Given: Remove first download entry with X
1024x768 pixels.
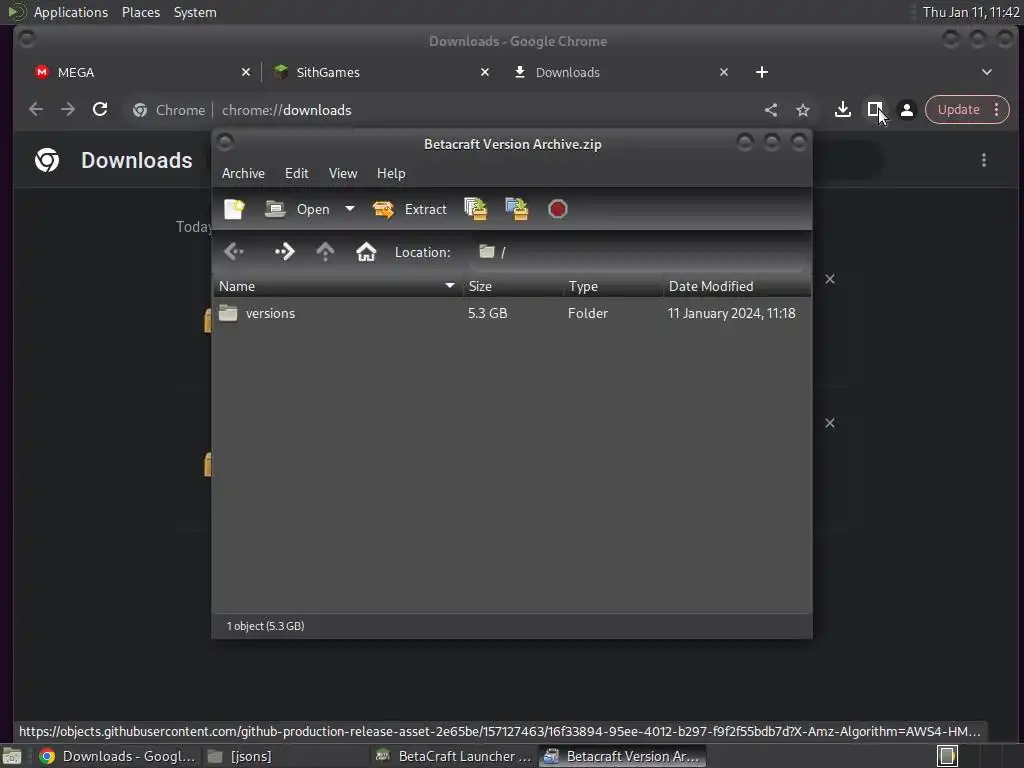Looking at the screenshot, I should [x=830, y=280].
